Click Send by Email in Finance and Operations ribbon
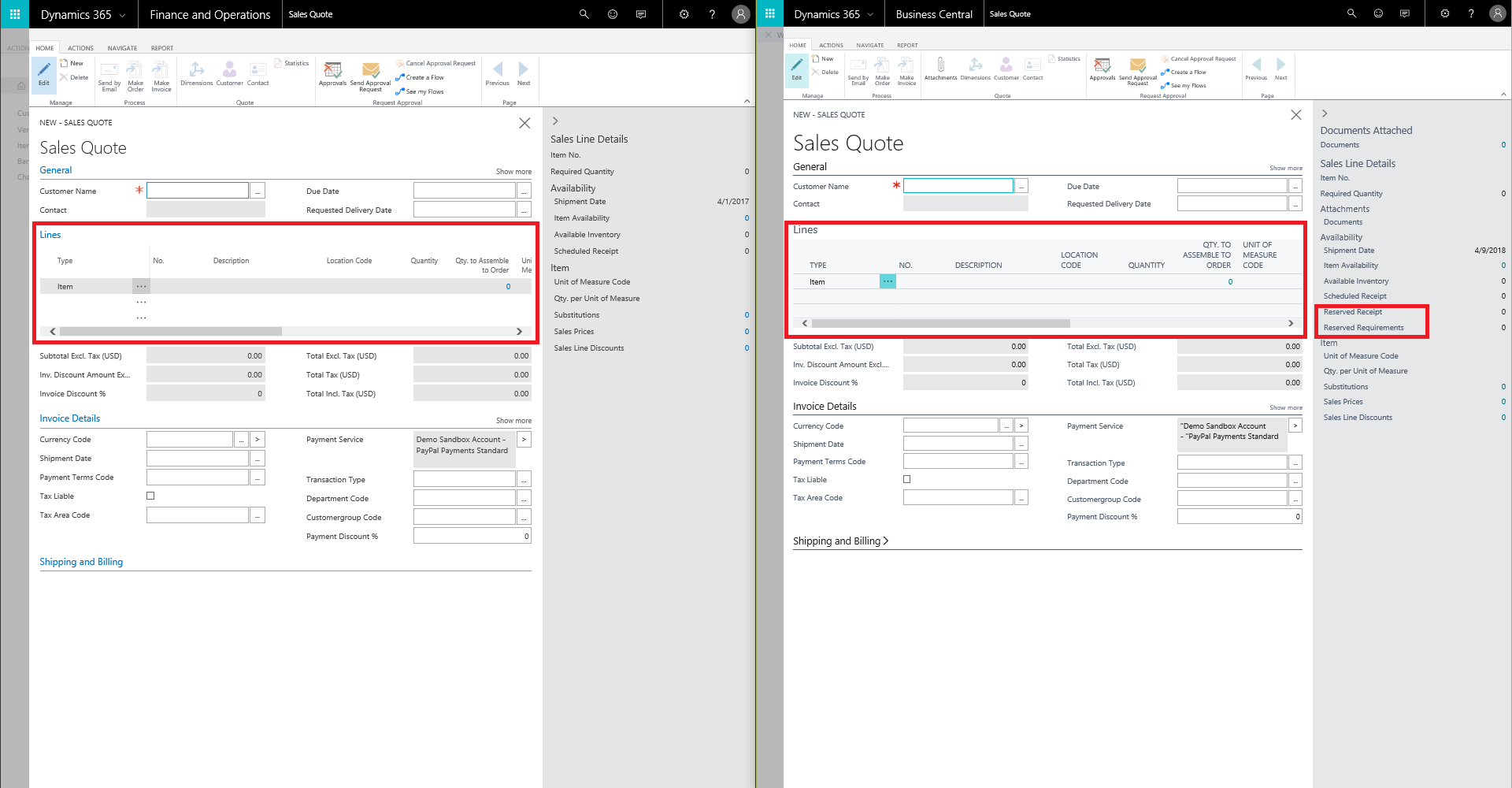Screen dimensions: 1512x788 click(109, 76)
